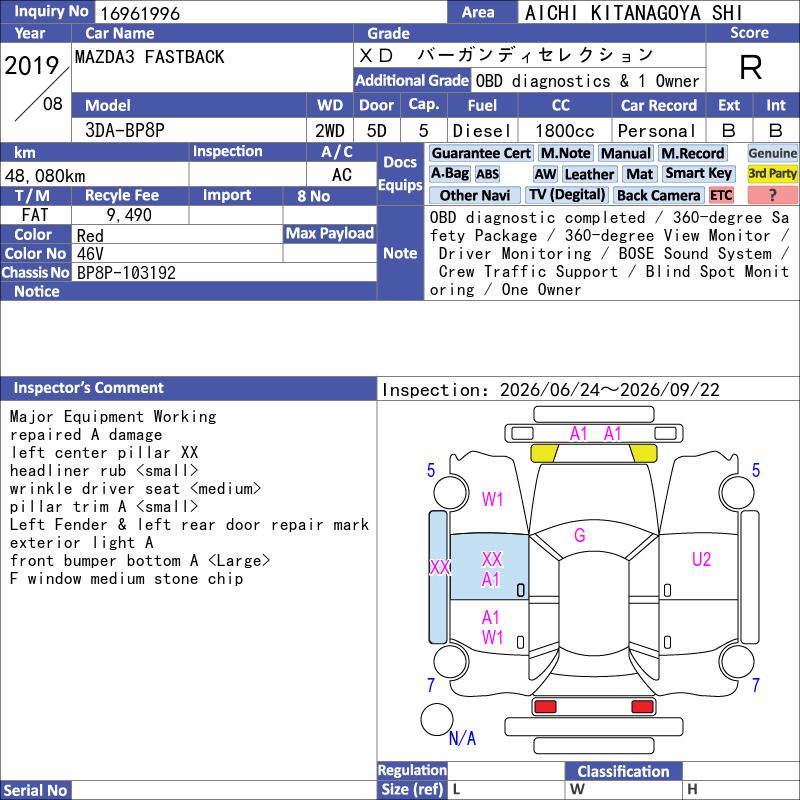Image resolution: width=800 pixels, height=800 pixels.
Task: Select the red ETC badge
Action: point(721,195)
